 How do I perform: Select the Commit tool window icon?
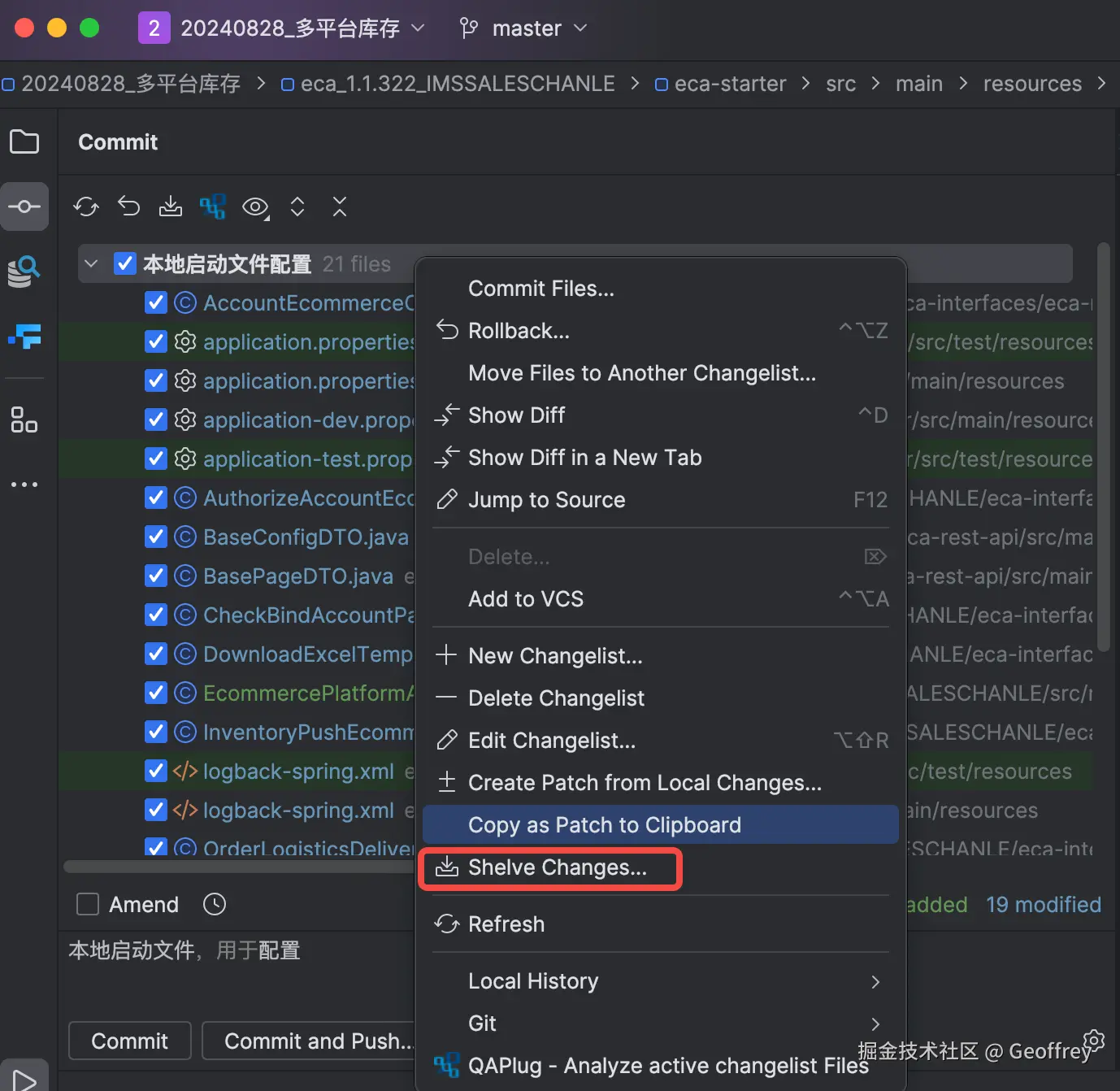[x=24, y=206]
